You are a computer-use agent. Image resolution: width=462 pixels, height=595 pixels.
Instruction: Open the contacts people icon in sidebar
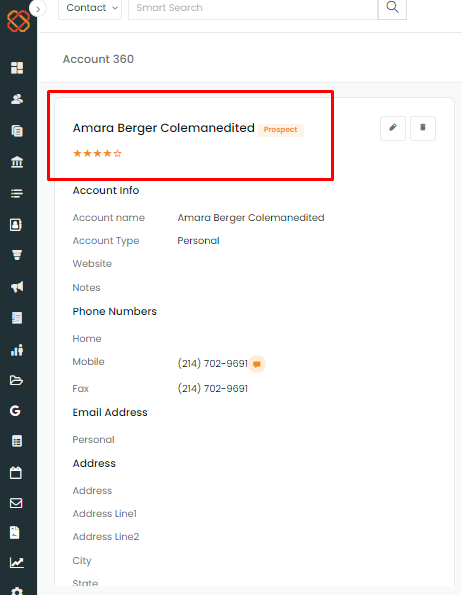(x=17, y=99)
